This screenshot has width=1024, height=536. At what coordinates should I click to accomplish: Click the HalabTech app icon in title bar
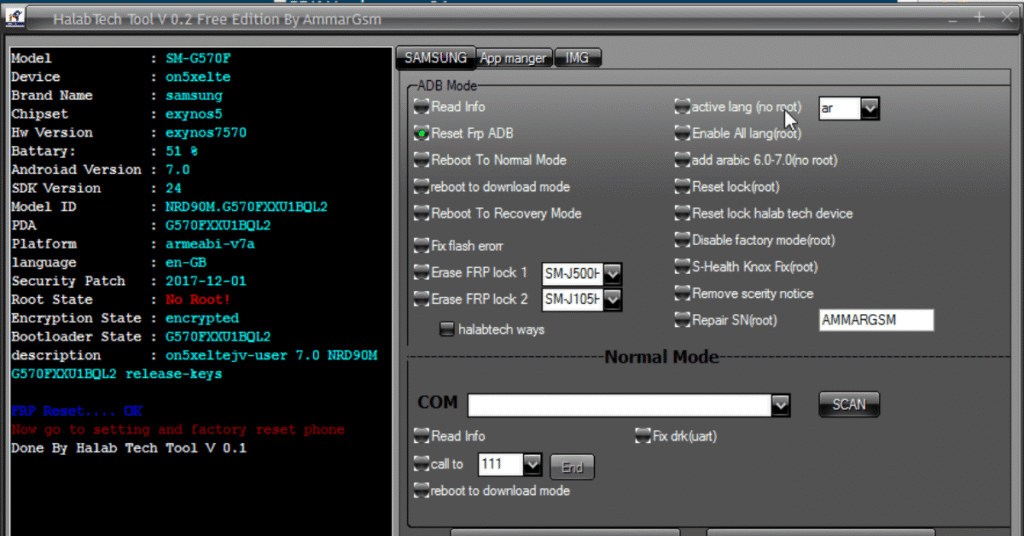click(14, 18)
